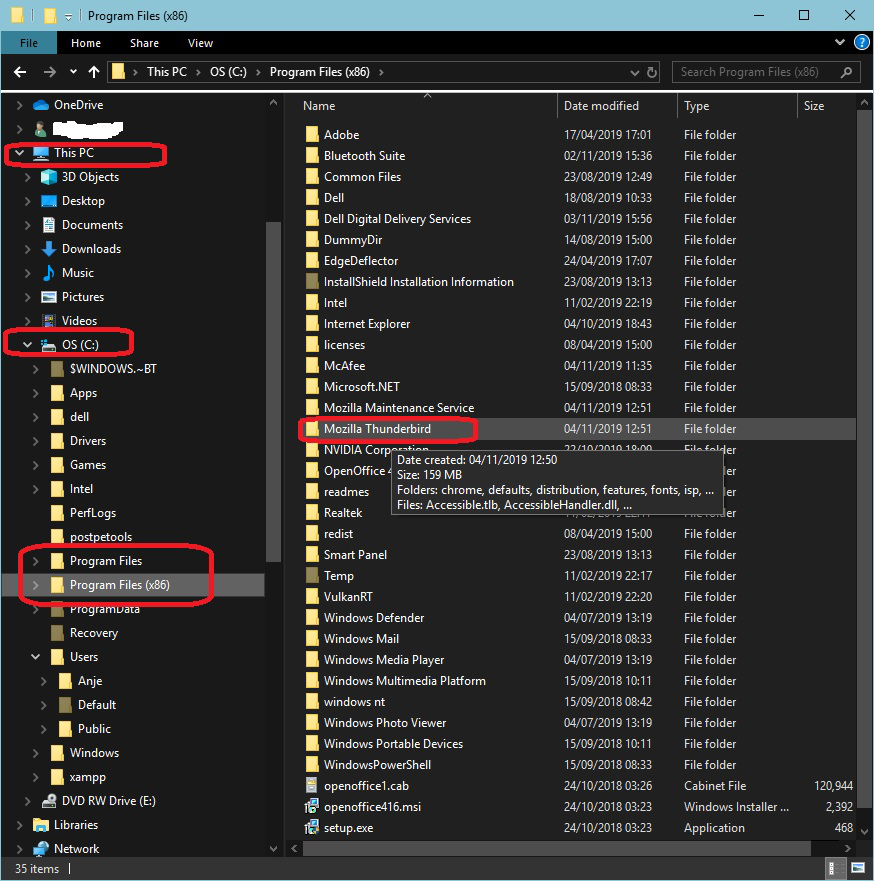This screenshot has width=874, height=881.
Task: Select the Mozilla Thunderbird folder
Action: [x=377, y=429]
